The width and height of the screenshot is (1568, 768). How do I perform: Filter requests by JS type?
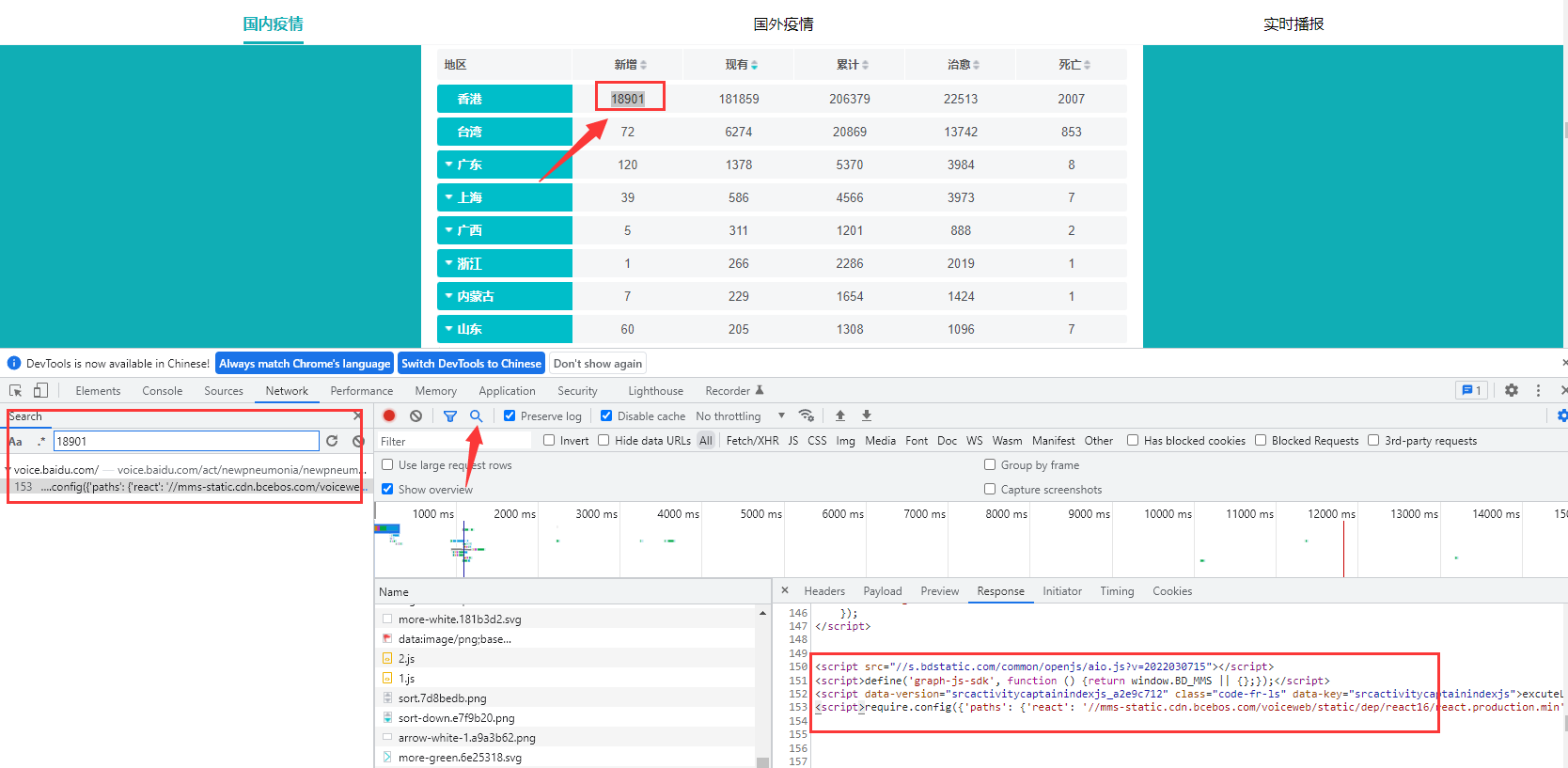(x=792, y=441)
